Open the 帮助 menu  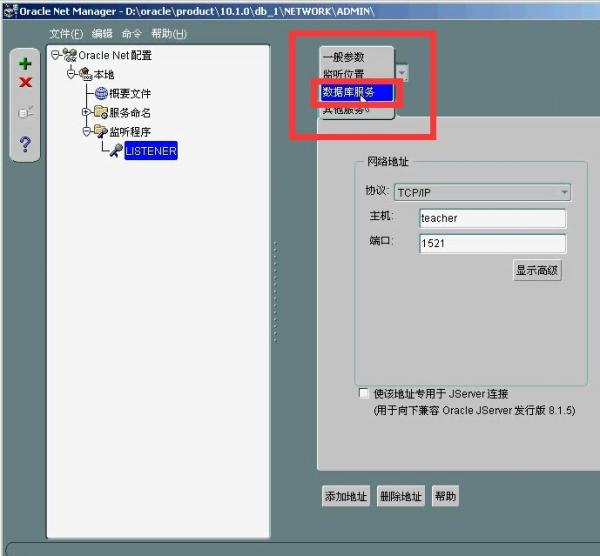point(169,34)
